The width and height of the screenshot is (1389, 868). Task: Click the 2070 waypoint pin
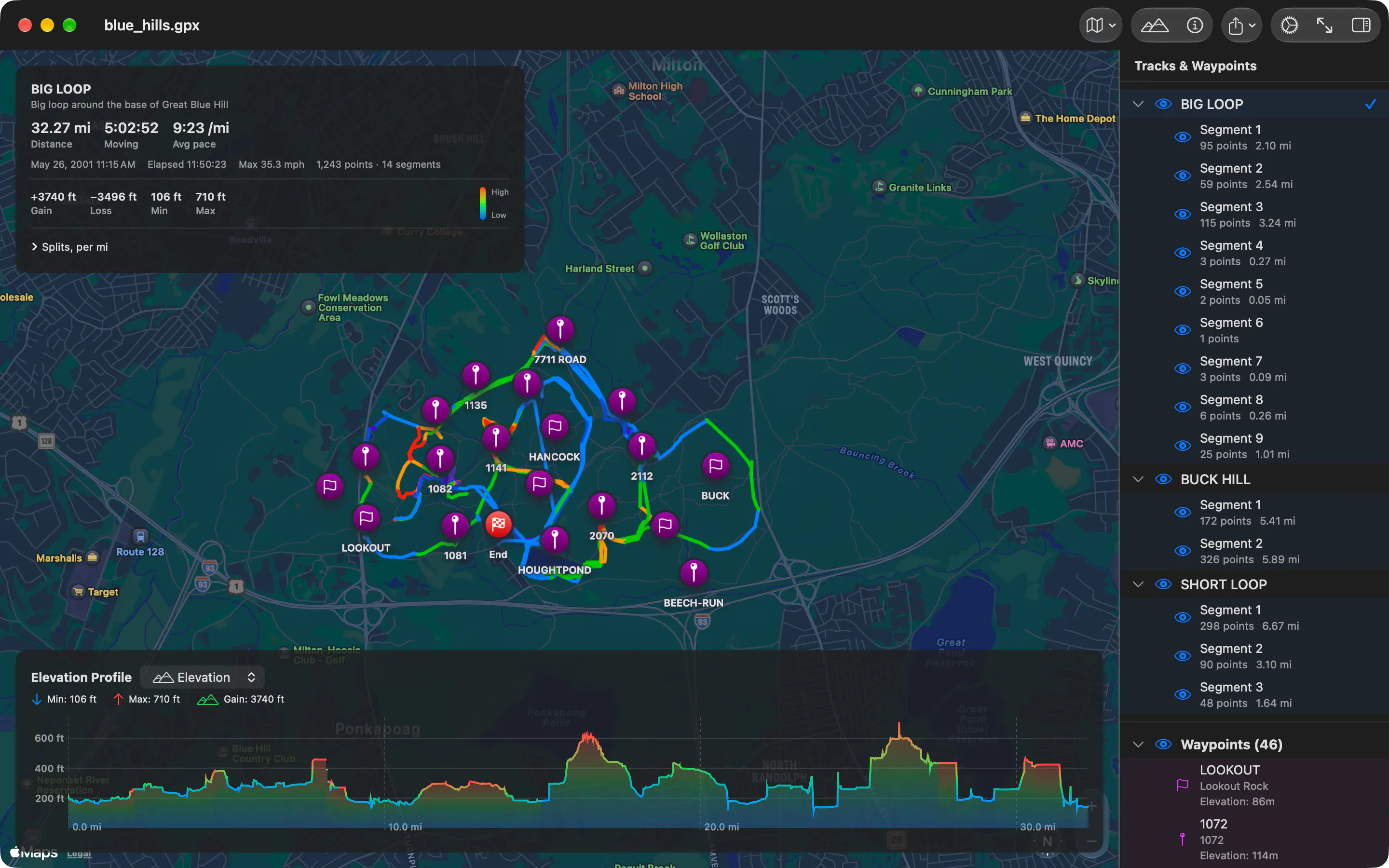coord(601,506)
